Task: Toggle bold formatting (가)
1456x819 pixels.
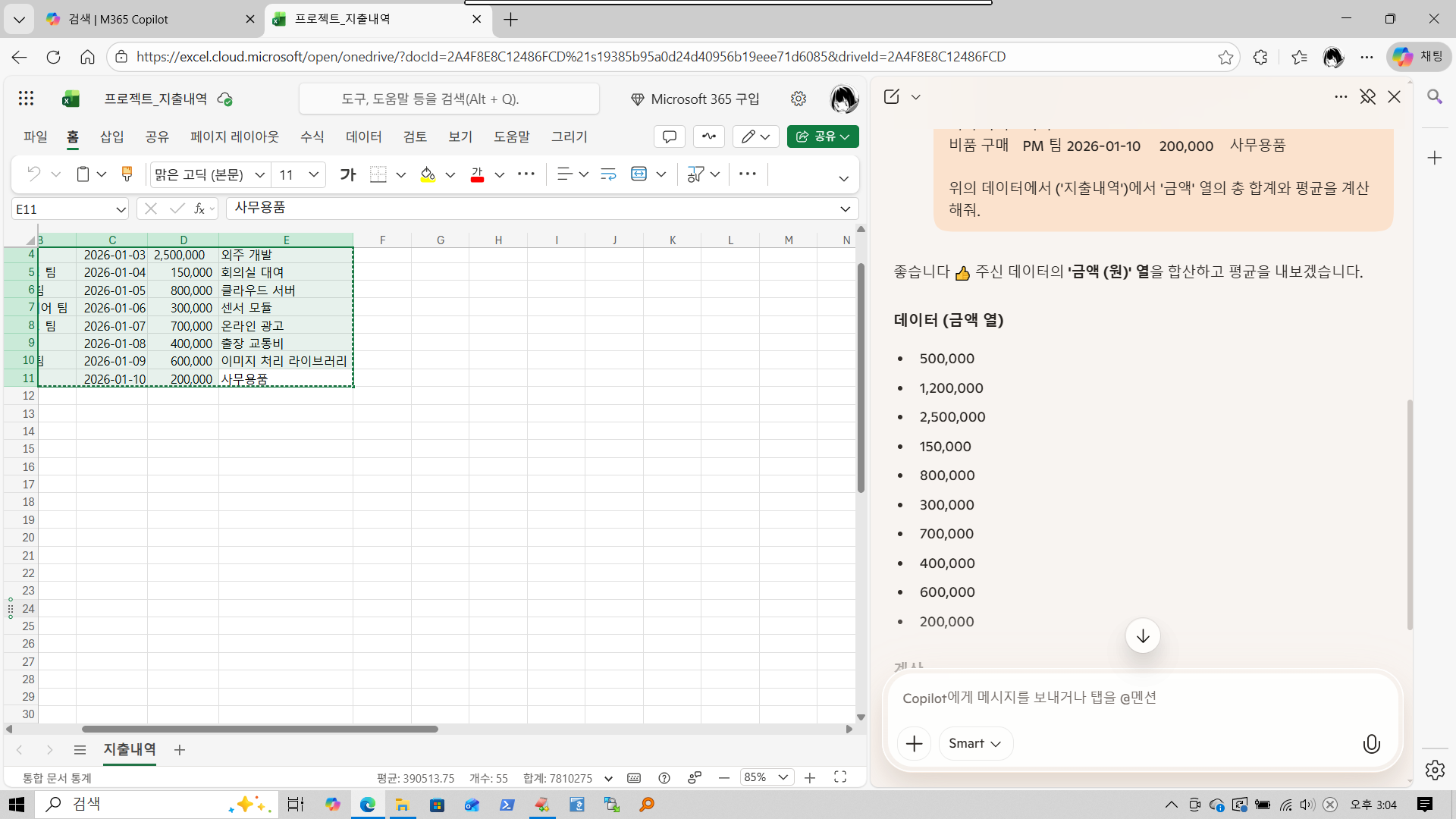Action: (x=347, y=174)
